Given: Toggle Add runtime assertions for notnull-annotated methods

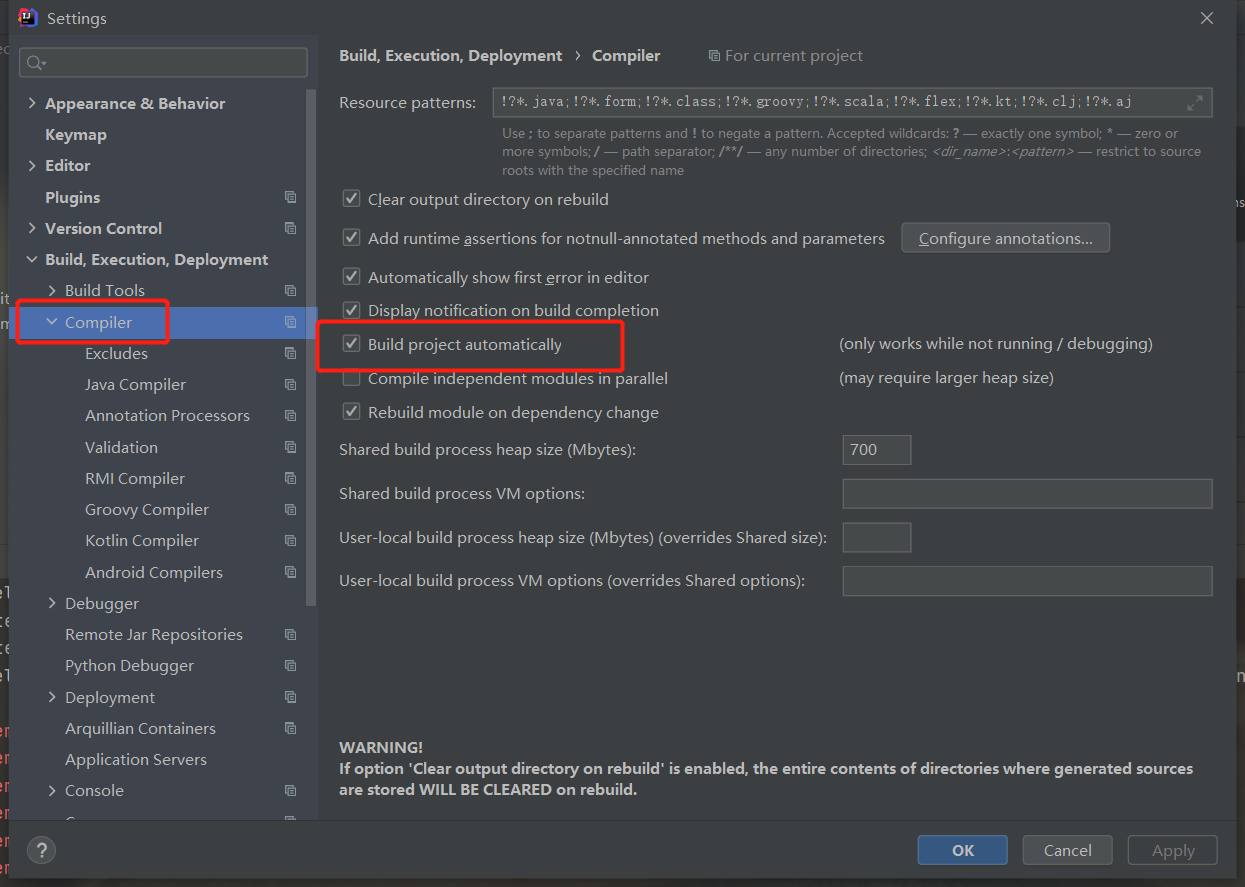Looking at the screenshot, I should 351,238.
